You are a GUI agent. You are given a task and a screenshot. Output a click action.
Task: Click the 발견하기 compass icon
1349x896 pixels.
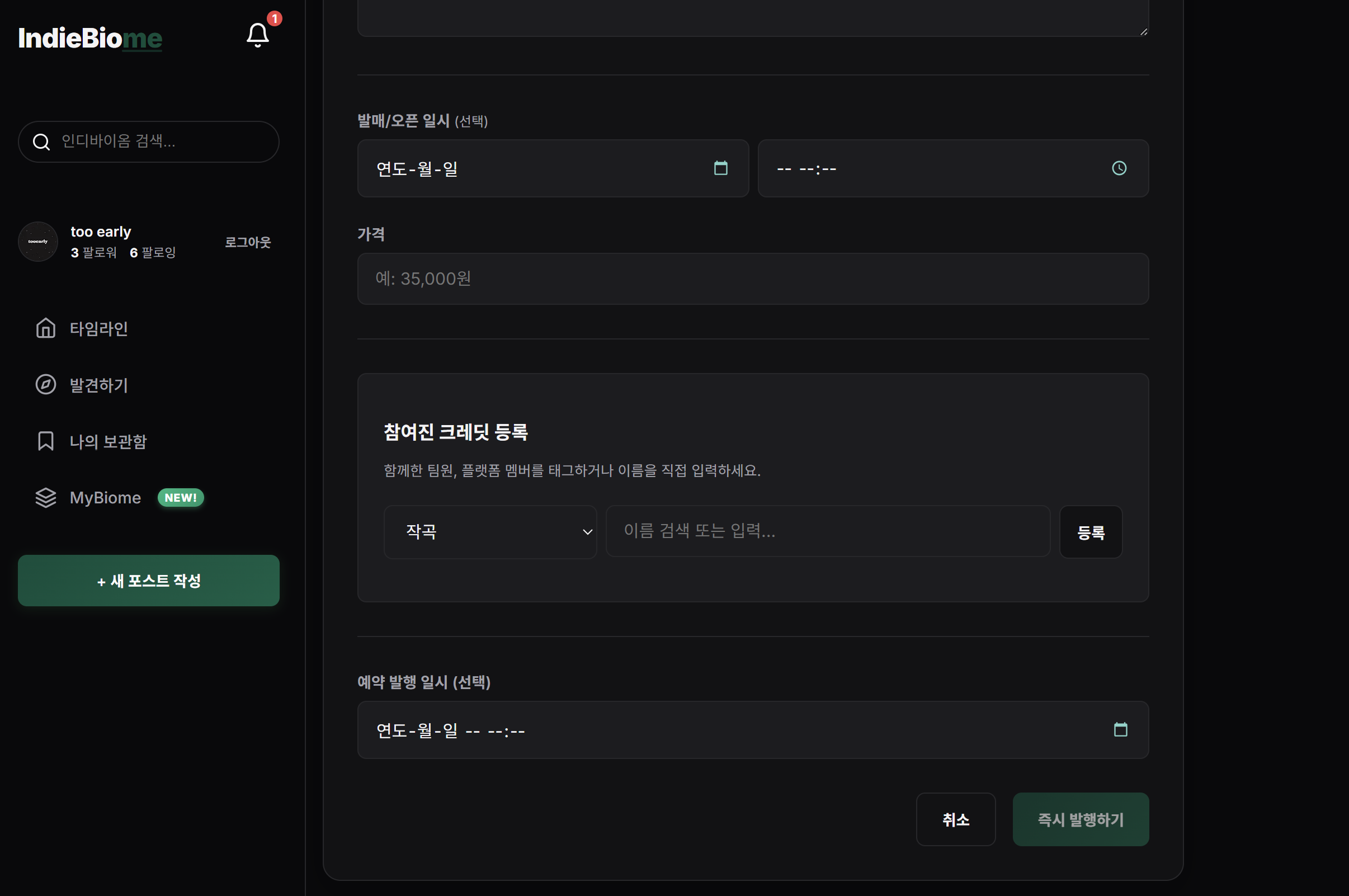tap(46, 385)
